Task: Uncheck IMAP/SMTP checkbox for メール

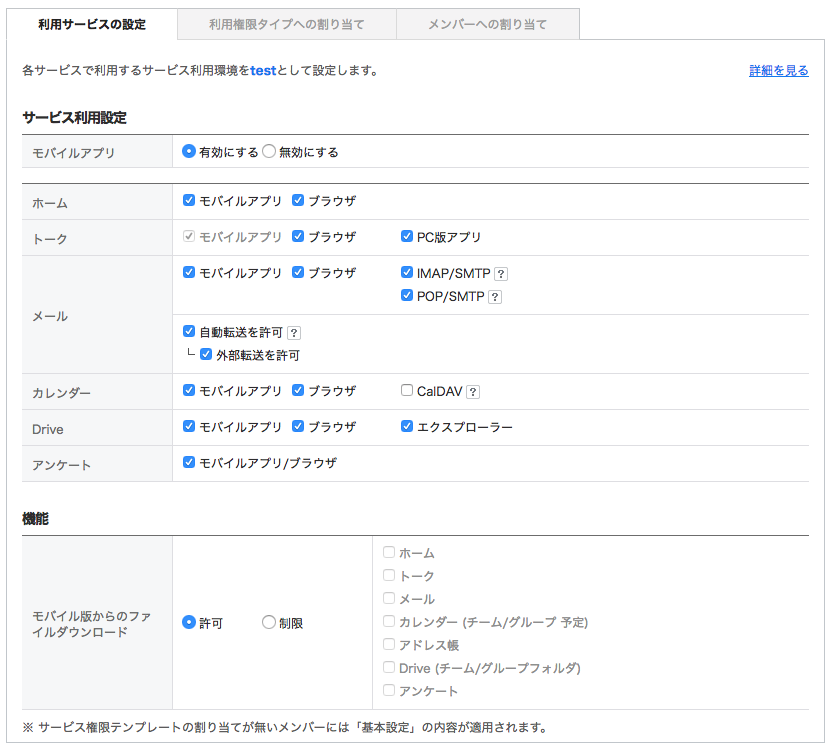Action: point(407,272)
